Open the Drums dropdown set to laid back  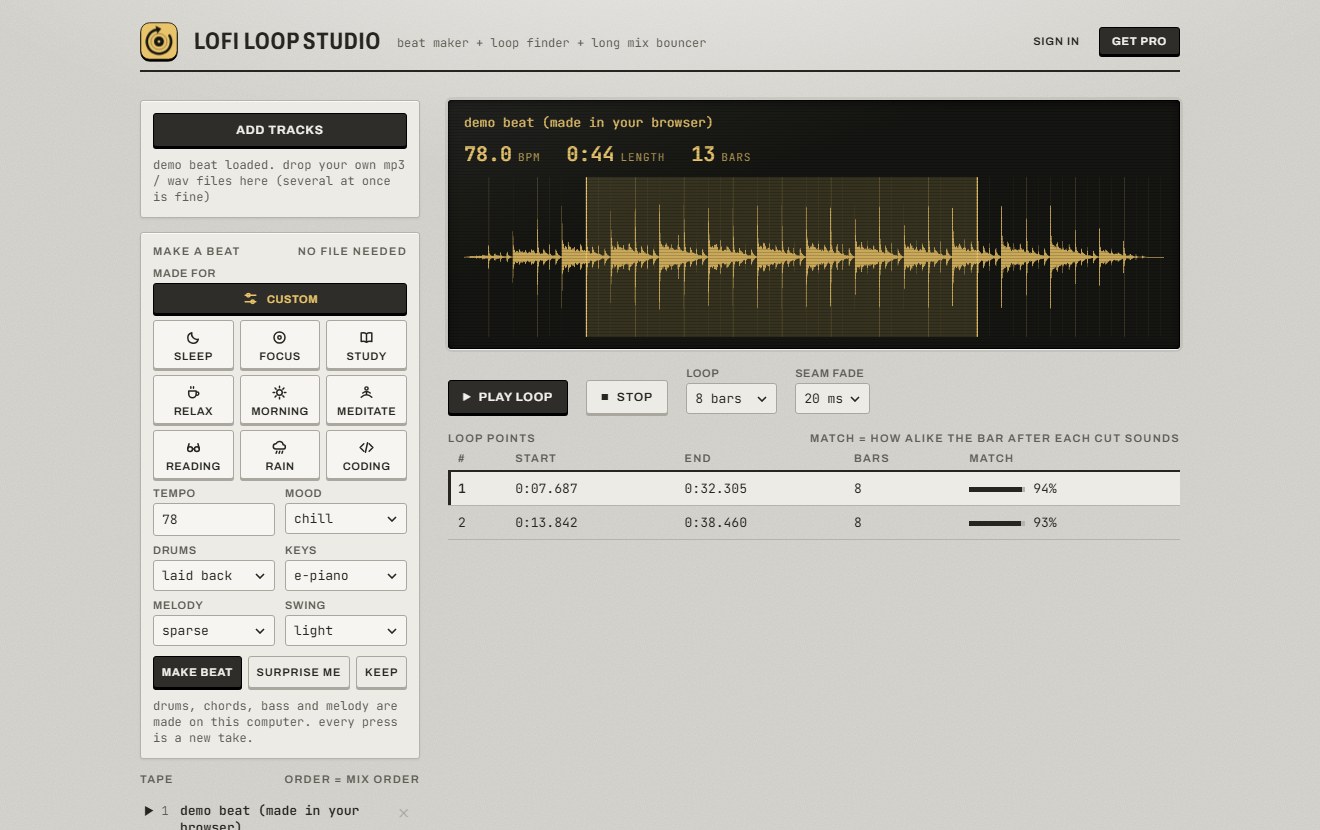click(214, 576)
